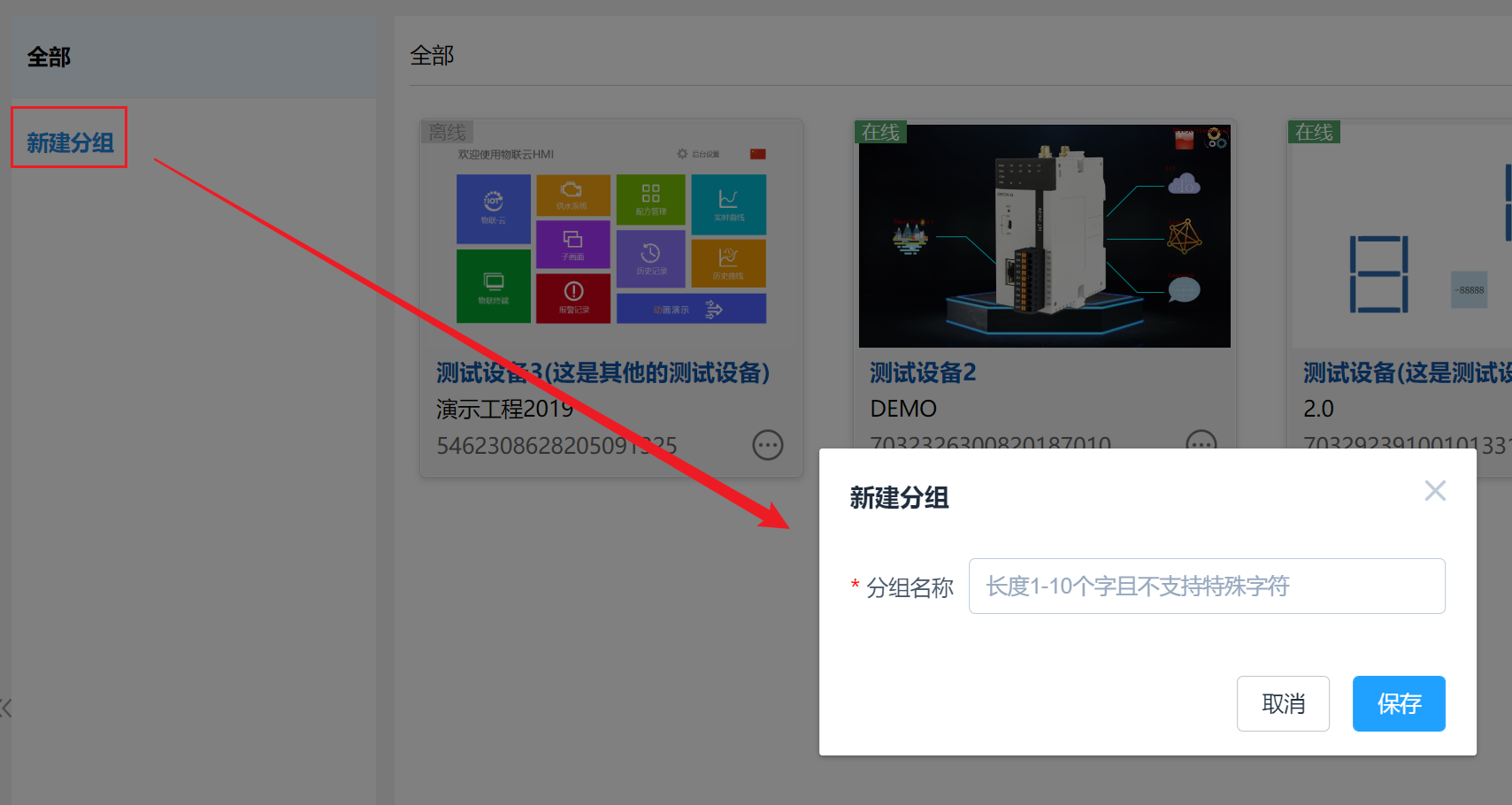Open the 测试设备2 title link
The height and width of the screenshot is (805, 1512).
[x=923, y=372]
